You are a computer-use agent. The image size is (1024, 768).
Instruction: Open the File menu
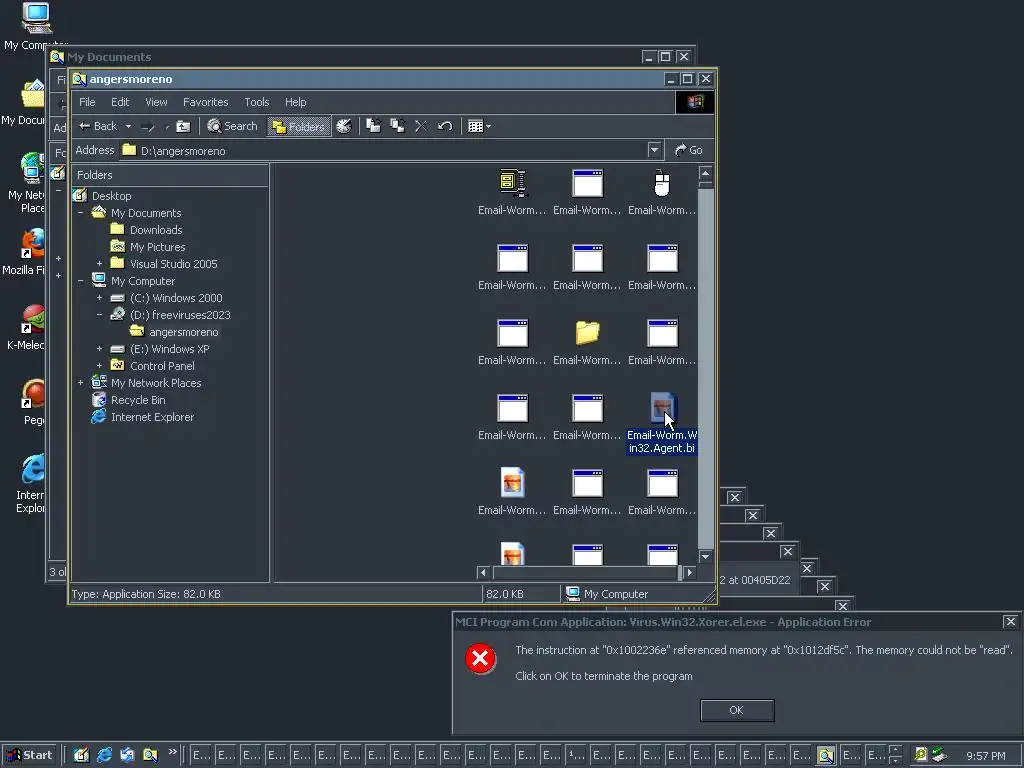pos(87,102)
